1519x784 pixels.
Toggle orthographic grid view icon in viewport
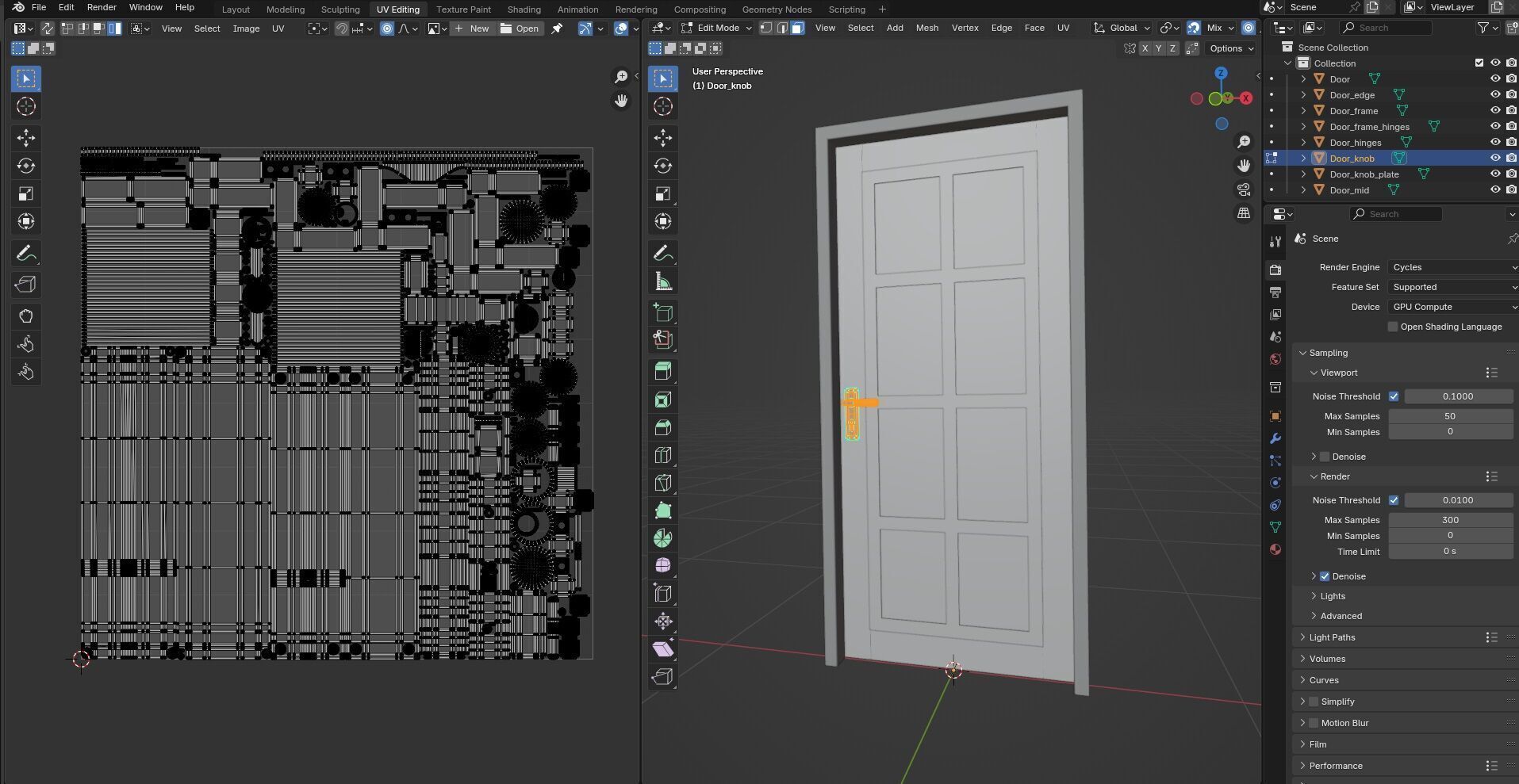click(1244, 213)
